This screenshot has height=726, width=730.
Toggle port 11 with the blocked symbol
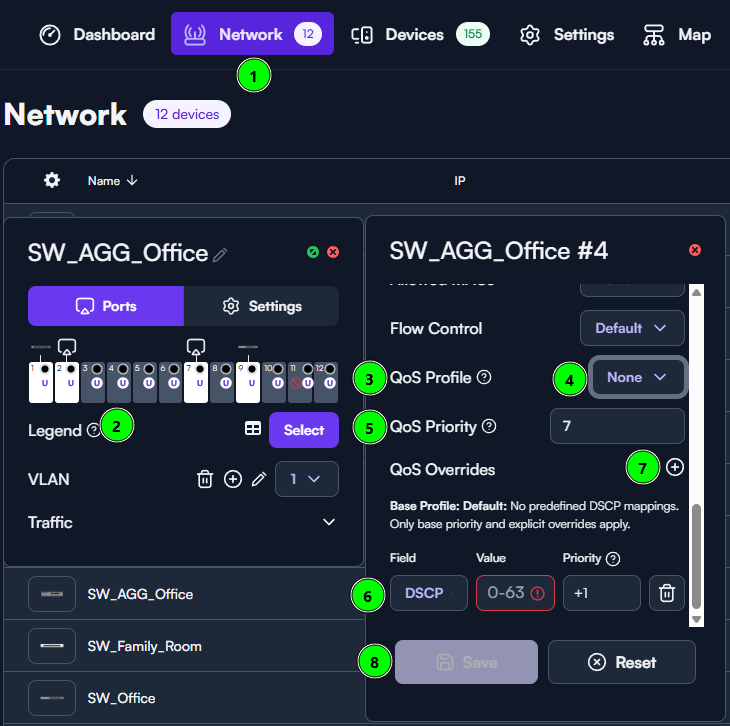pos(301,376)
